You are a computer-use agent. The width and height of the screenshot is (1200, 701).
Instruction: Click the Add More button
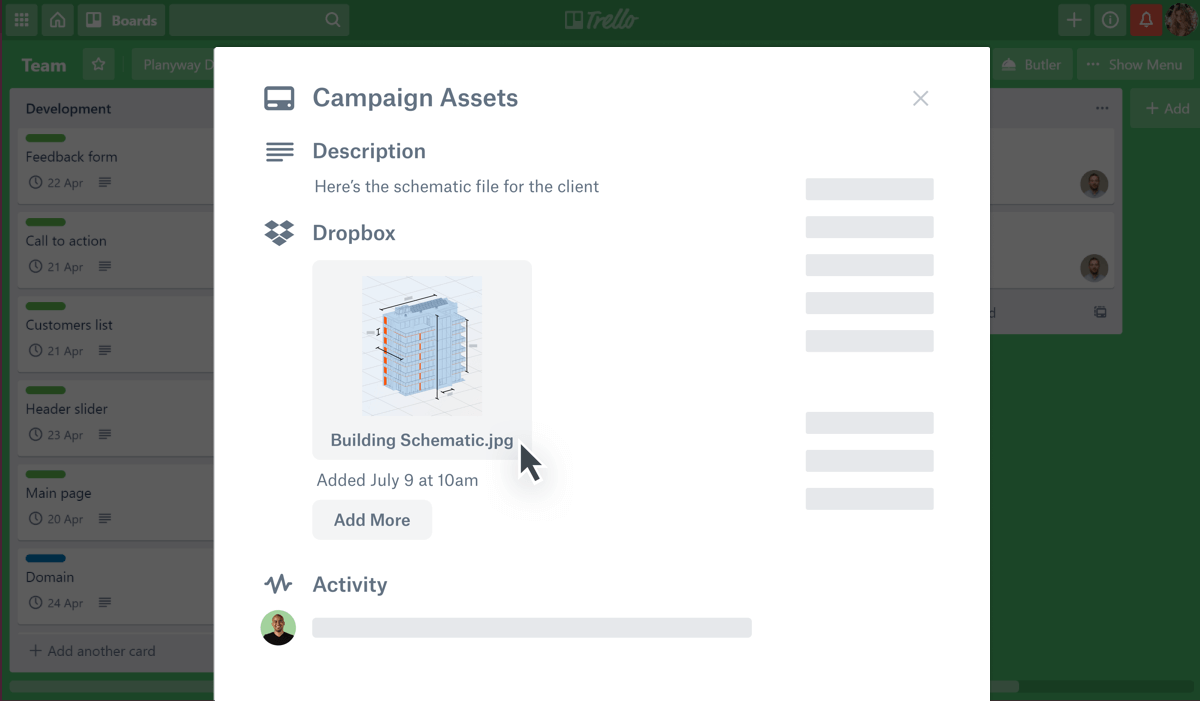[x=372, y=519]
